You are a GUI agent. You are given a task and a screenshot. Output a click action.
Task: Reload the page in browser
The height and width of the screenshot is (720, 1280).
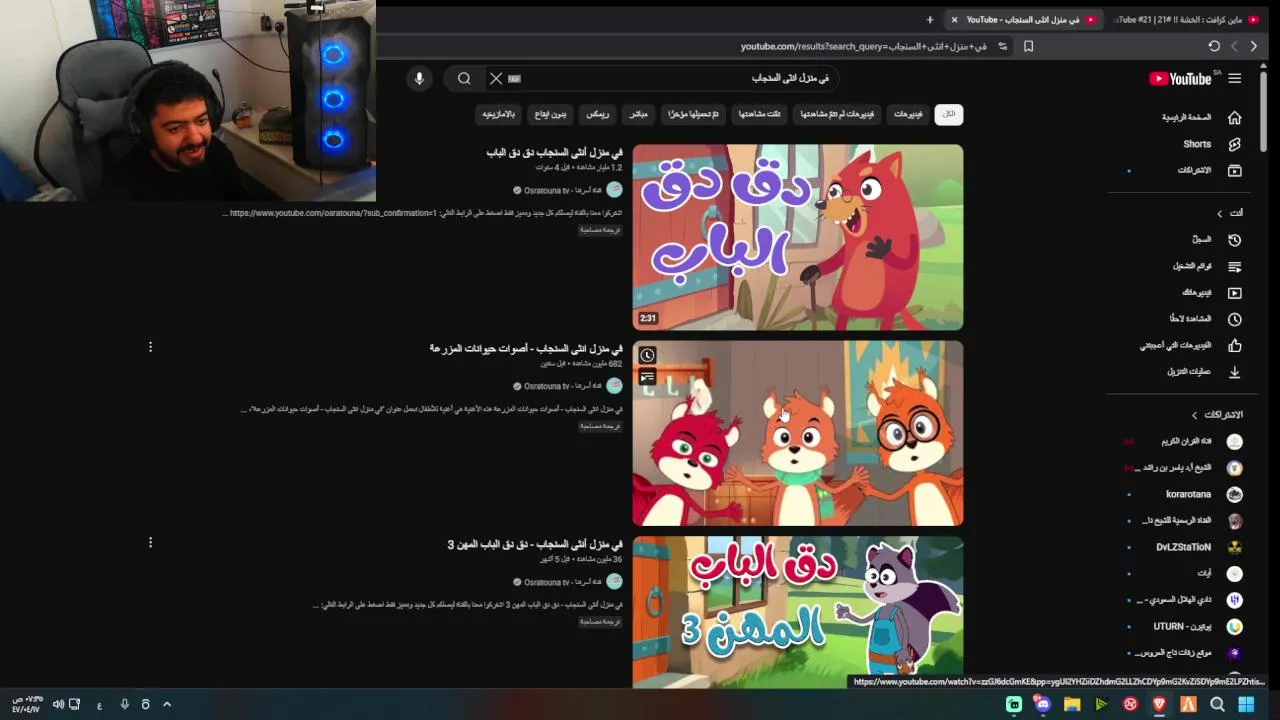click(x=1214, y=46)
